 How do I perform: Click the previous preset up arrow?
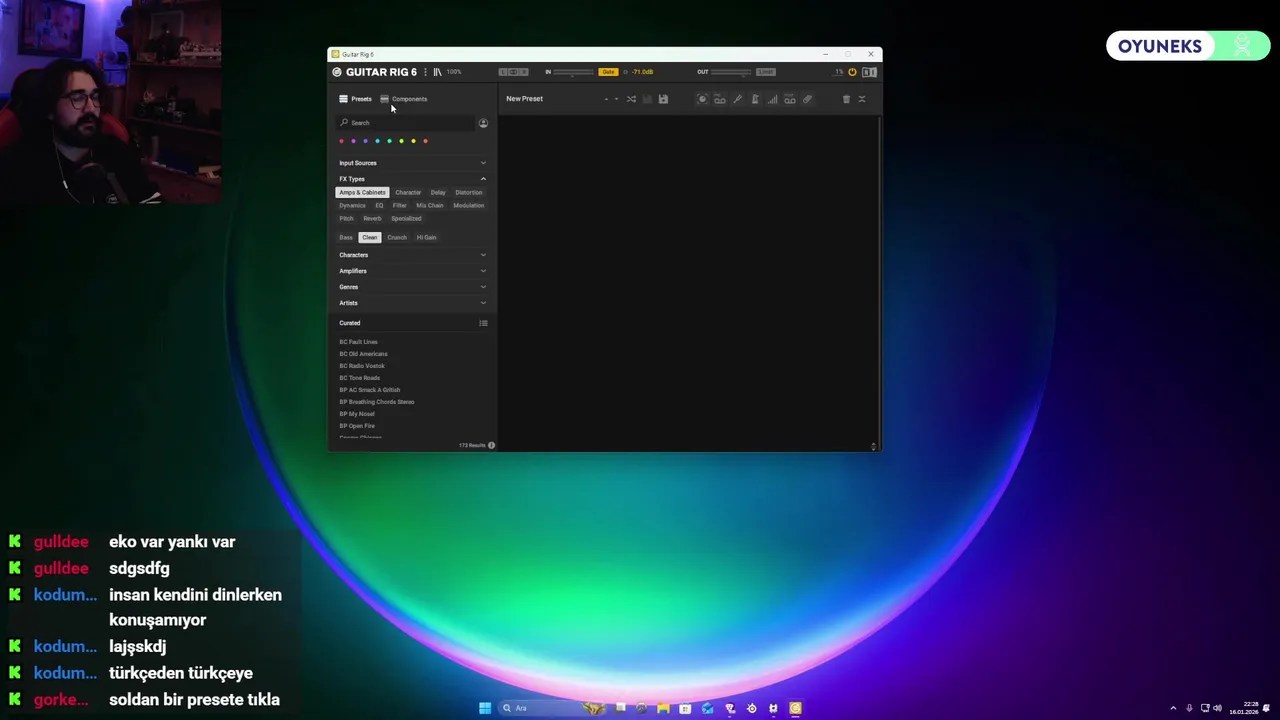(x=607, y=99)
